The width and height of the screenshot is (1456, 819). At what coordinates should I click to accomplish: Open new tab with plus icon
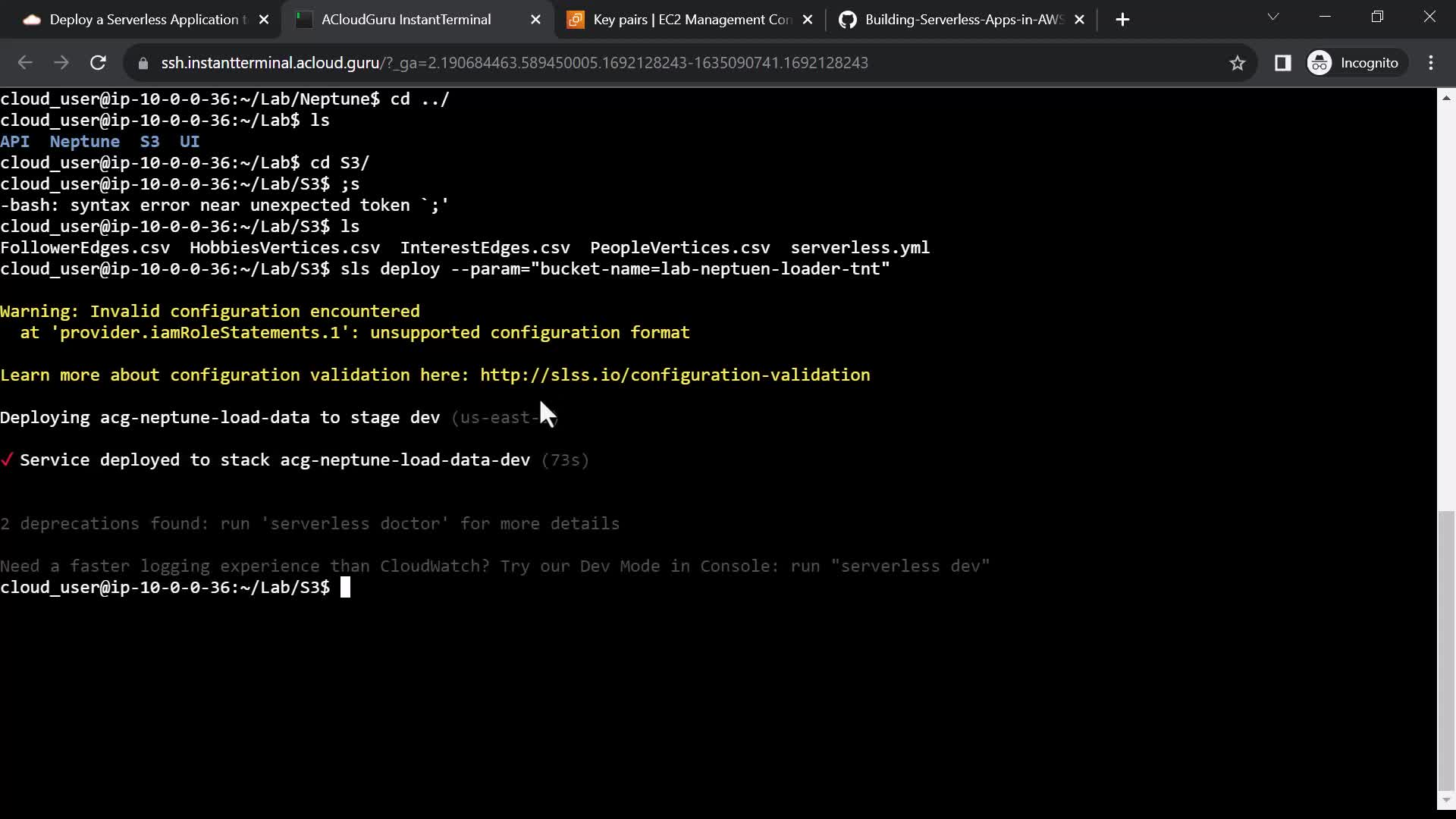[x=1122, y=20]
